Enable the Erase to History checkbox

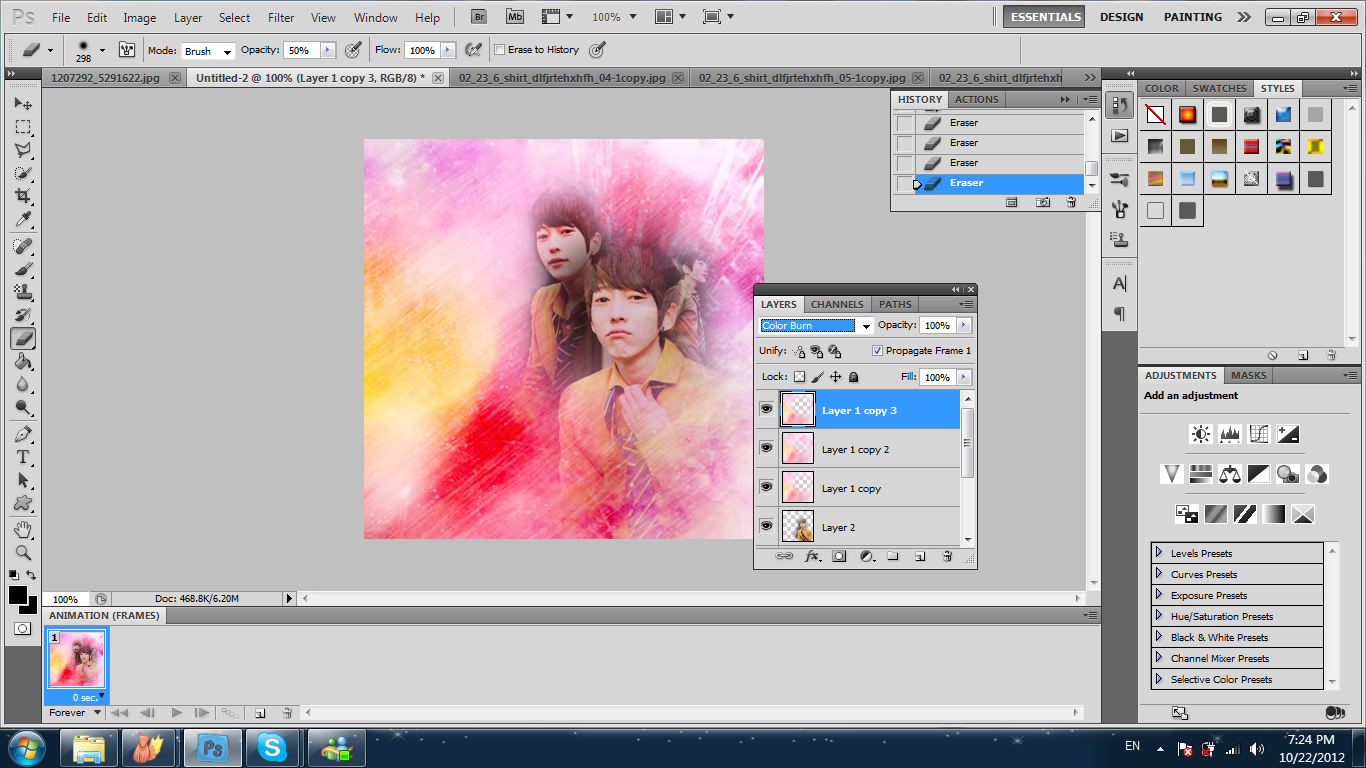coord(500,49)
